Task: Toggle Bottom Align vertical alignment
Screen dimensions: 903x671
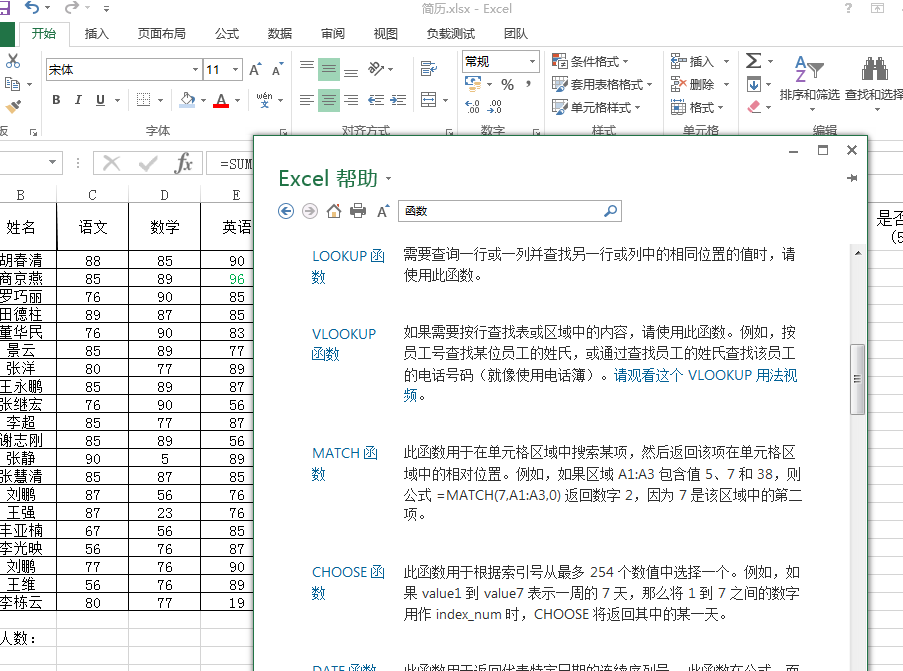Action: tap(351, 73)
